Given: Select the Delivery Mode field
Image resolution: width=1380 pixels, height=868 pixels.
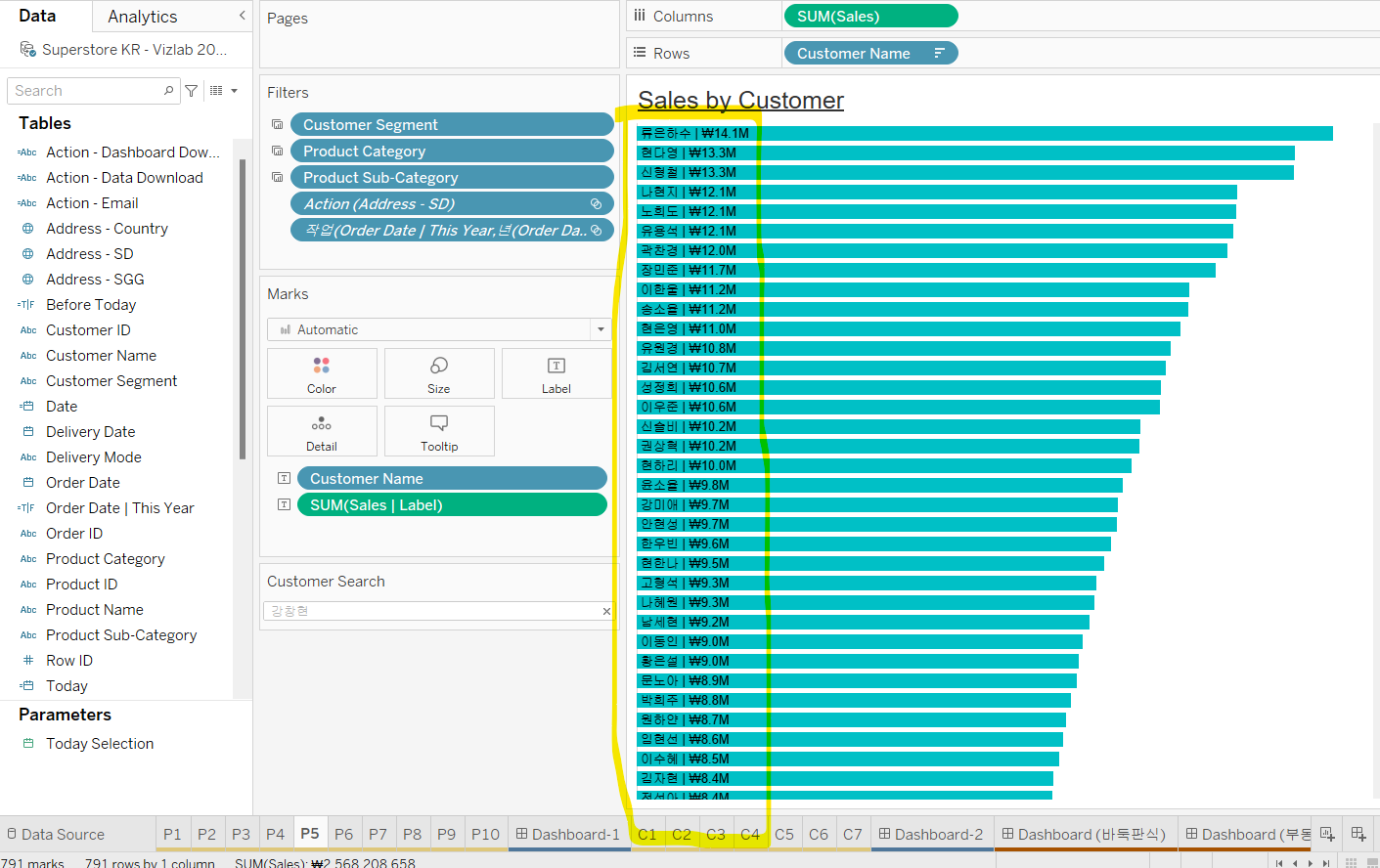Looking at the screenshot, I should click(94, 457).
